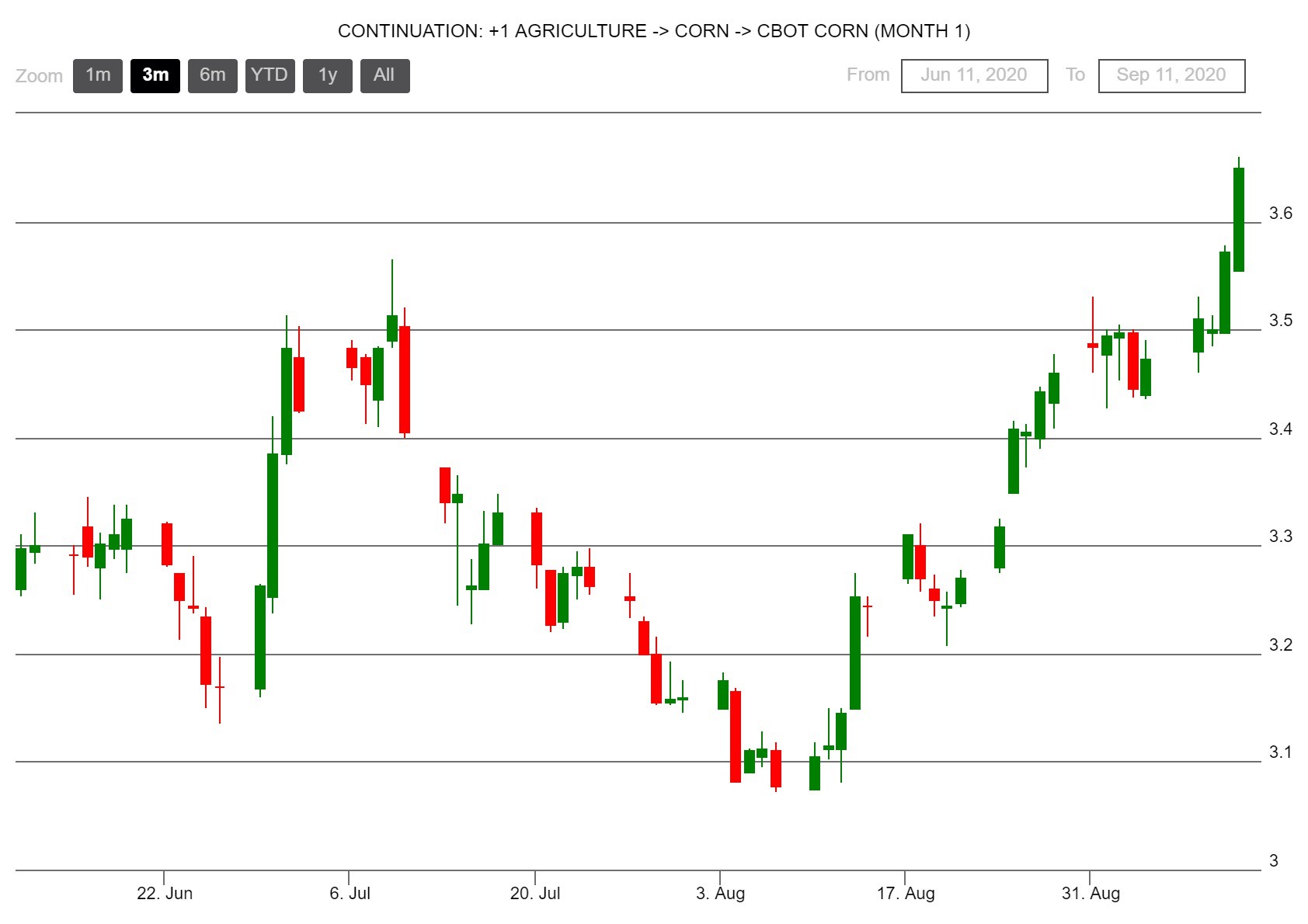Switch zoom to YTD
This screenshot has width=1308, height=924.
270,76
